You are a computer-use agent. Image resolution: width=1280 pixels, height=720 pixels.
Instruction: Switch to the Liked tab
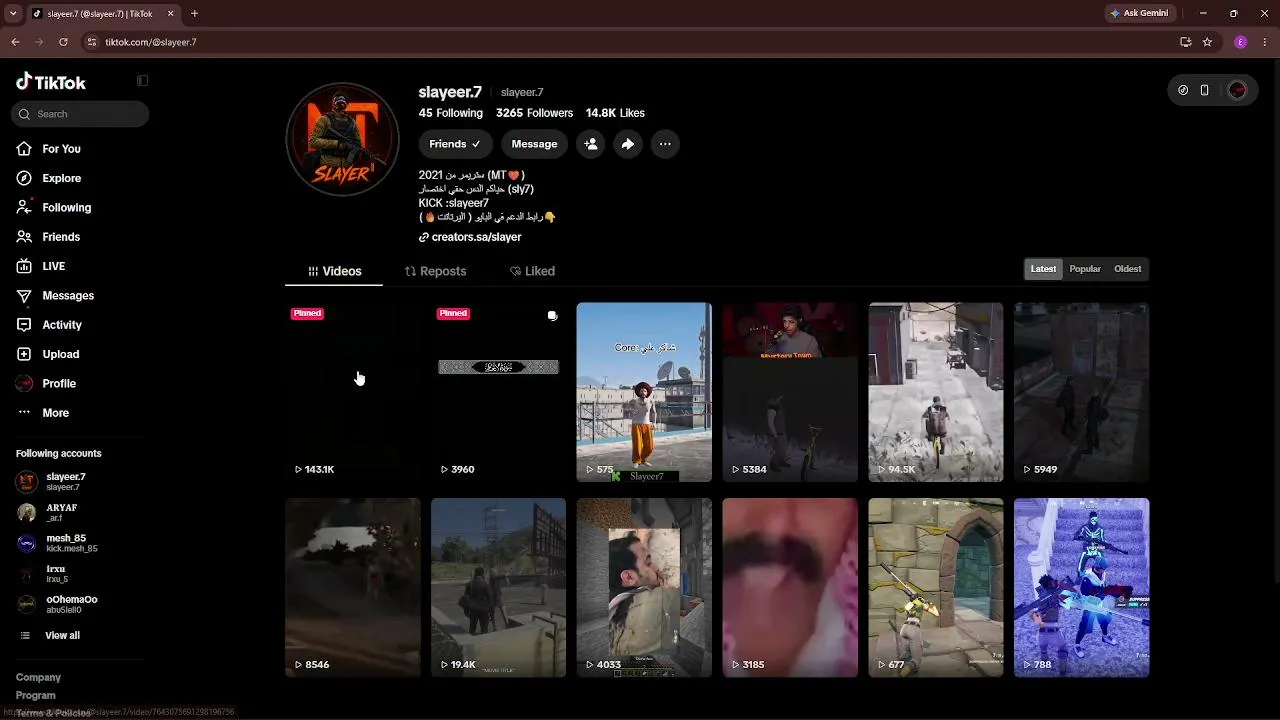click(x=532, y=271)
